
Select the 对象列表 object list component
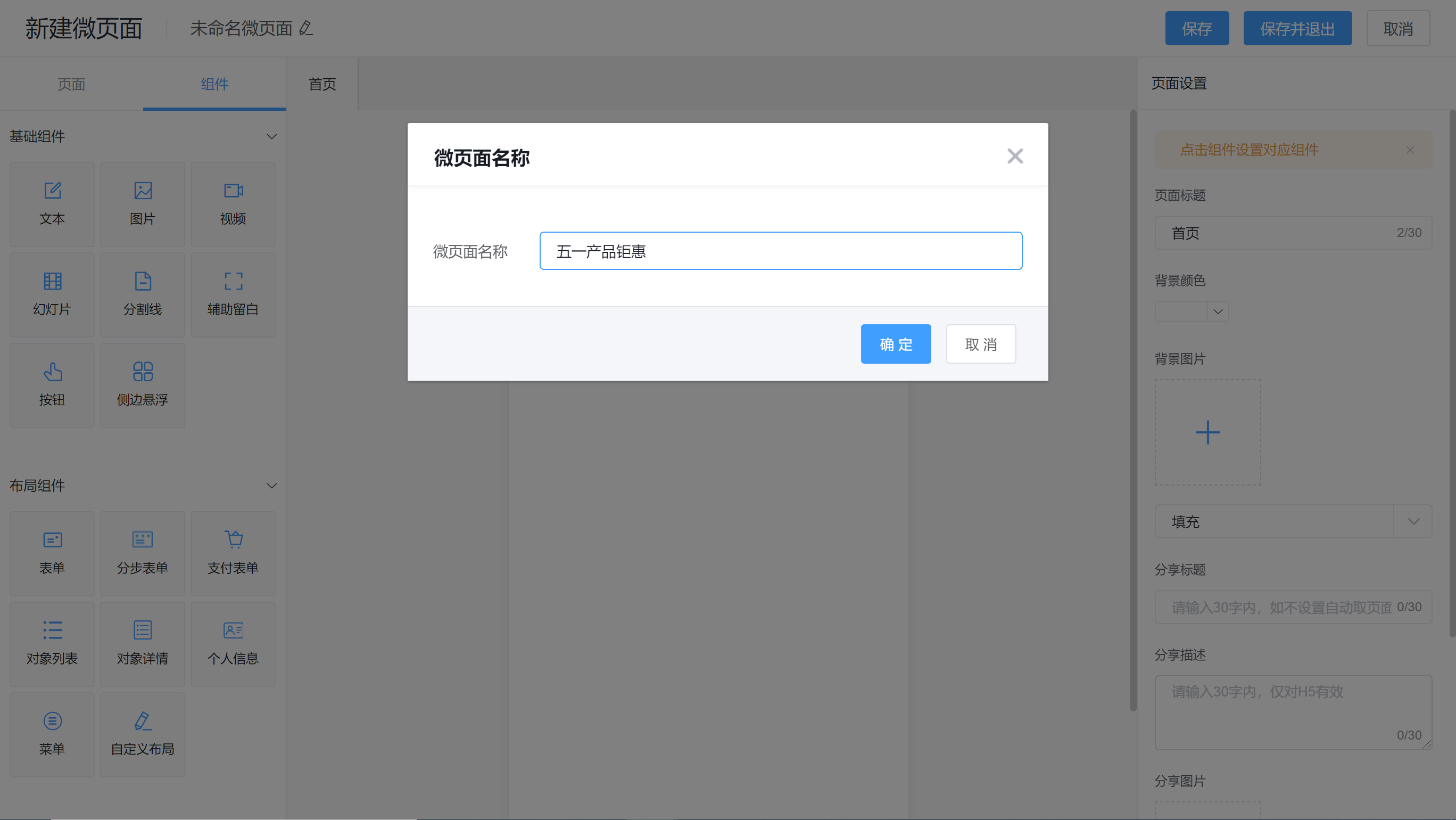(52, 644)
